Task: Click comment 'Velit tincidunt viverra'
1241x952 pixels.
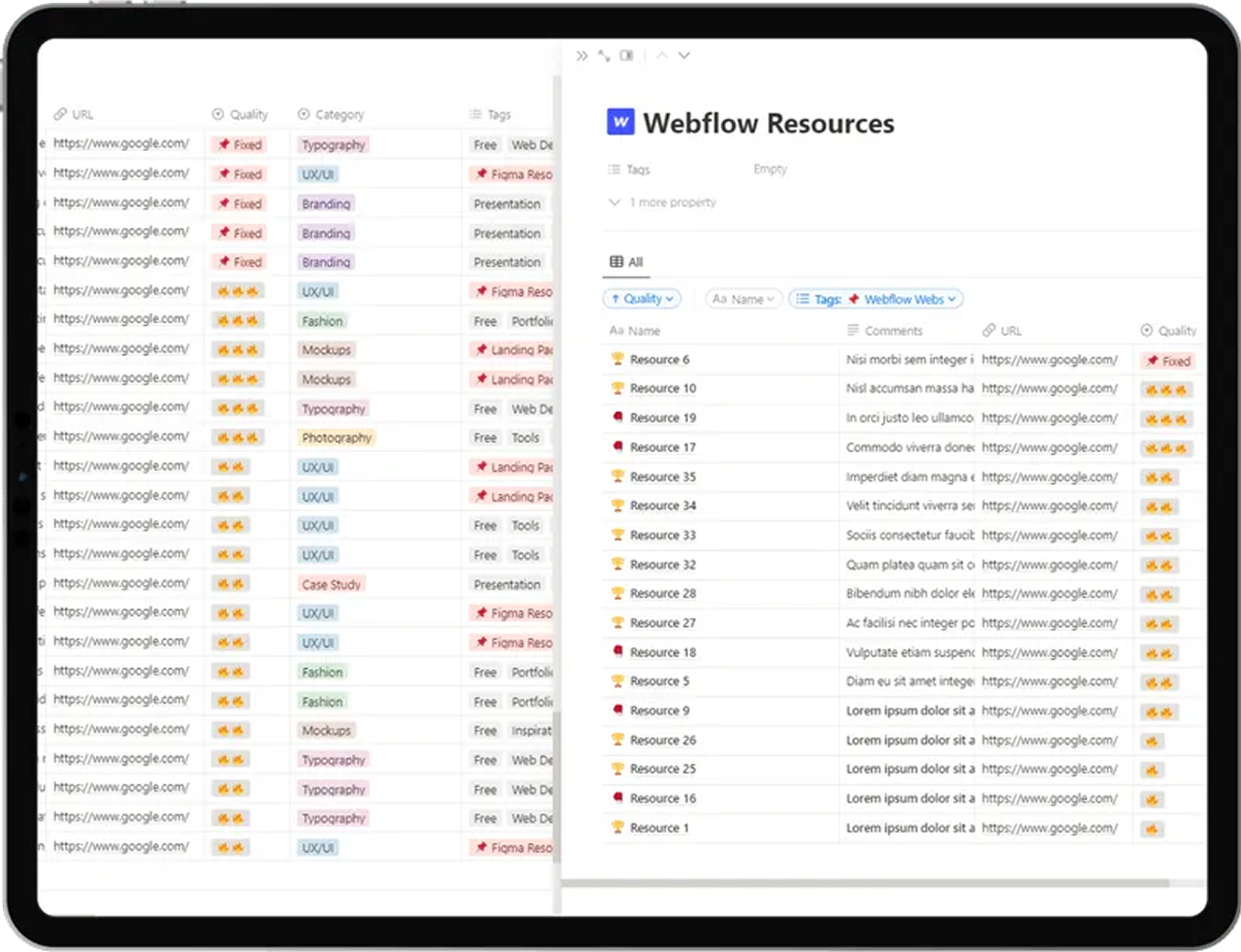Action: [910, 505]
